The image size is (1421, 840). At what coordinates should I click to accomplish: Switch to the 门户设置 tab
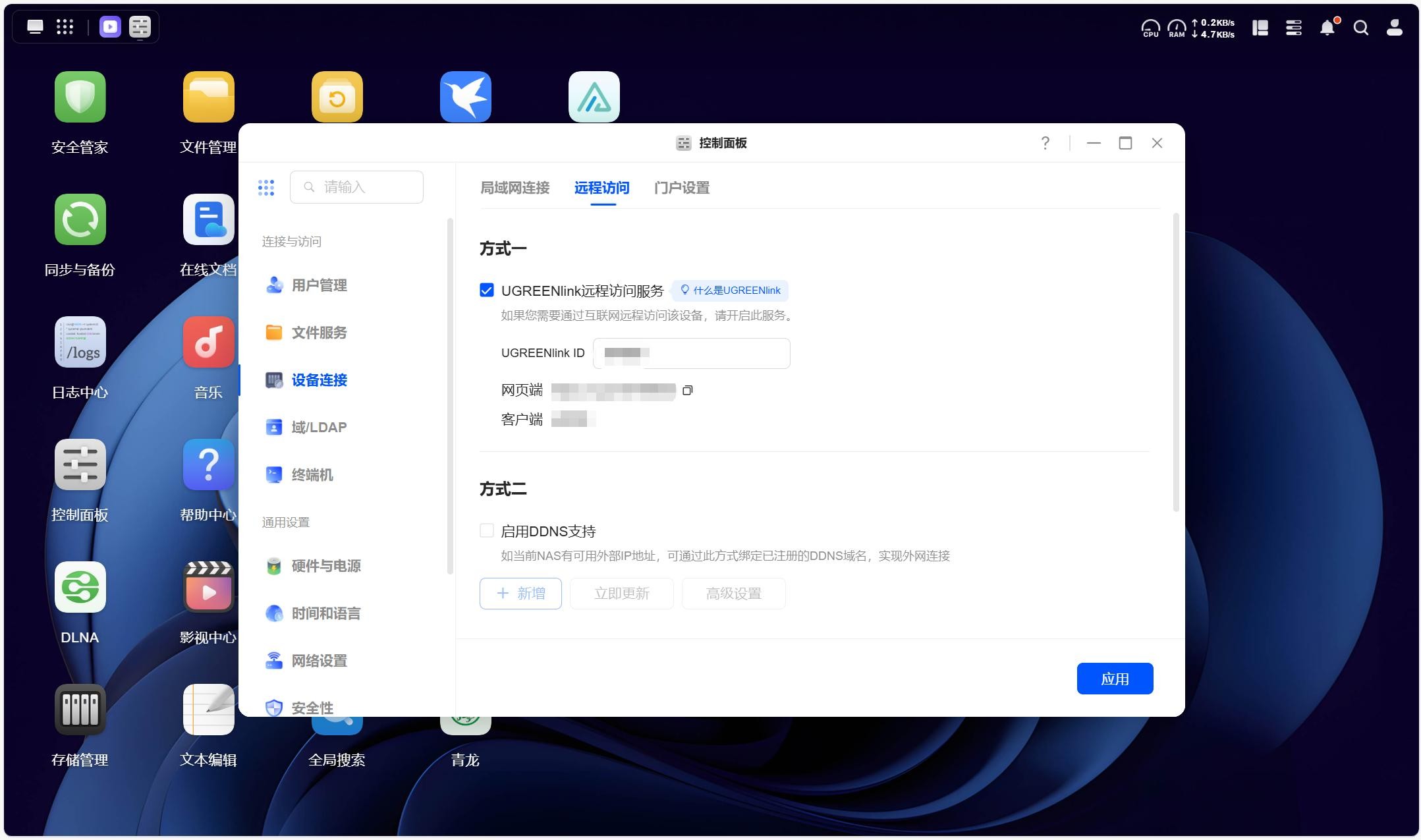coord(682,188)
